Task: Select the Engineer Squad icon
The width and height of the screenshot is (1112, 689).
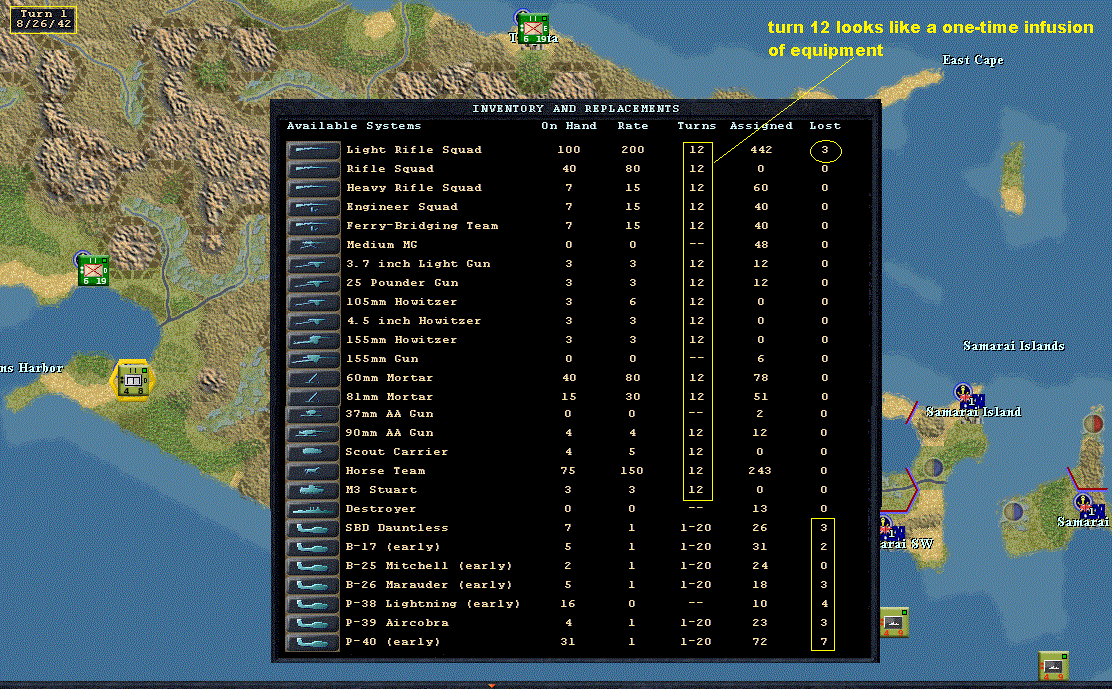Action: tap(313, 208)
